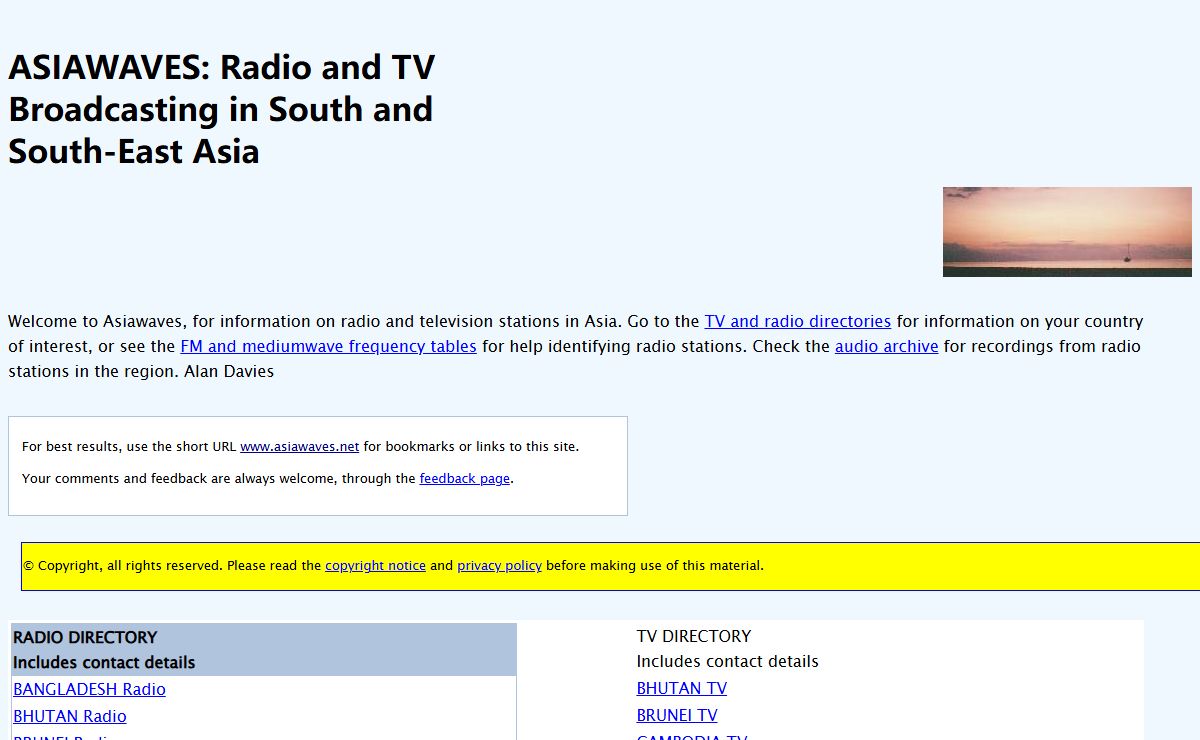Click the RADIO DIRECTORY table header
Viewport: 1200px width, 740px height.
[x=85, y=638]
